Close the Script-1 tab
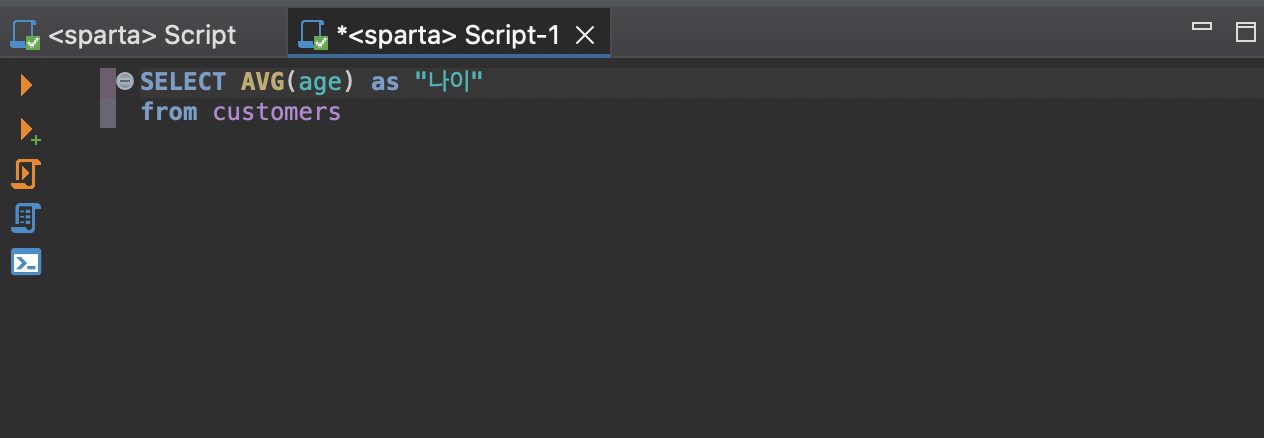 pos(586,36)
